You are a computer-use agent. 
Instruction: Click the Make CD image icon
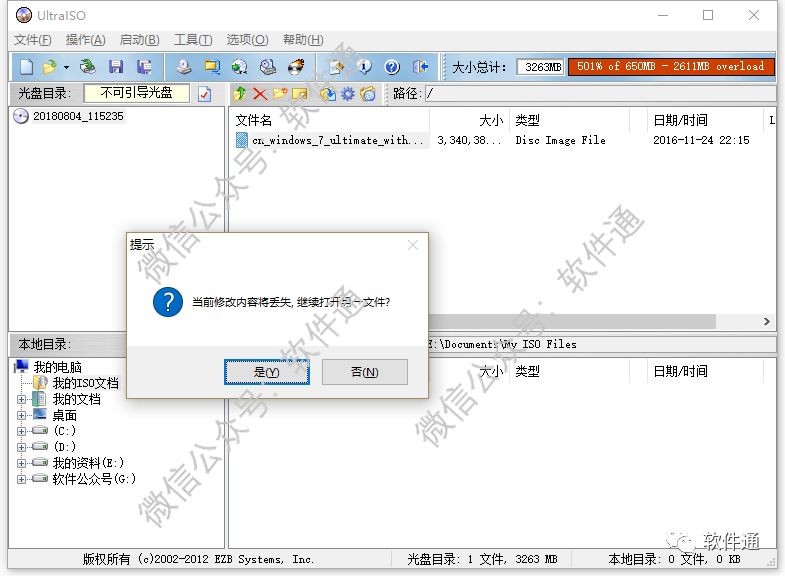184,67
